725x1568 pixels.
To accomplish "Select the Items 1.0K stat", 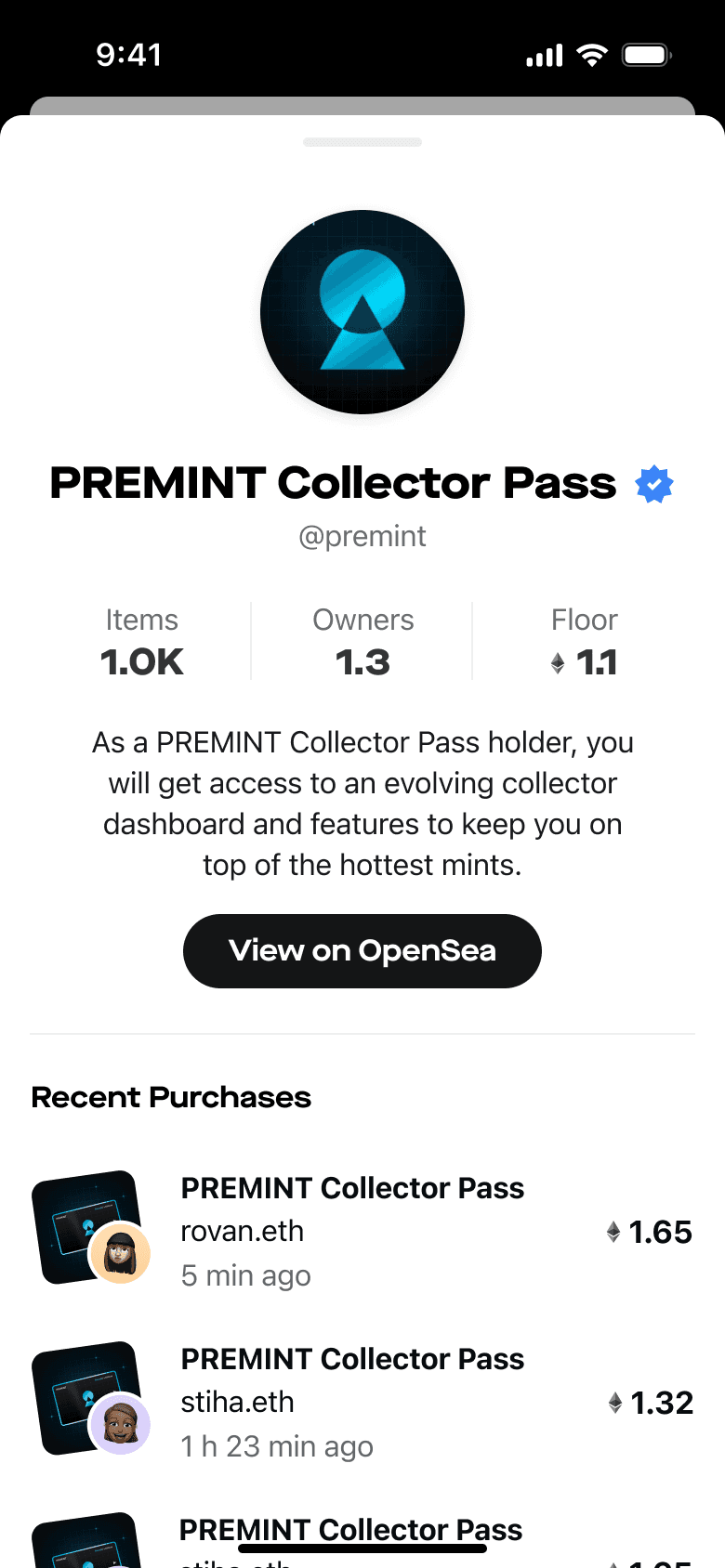I will pos(142,643).
